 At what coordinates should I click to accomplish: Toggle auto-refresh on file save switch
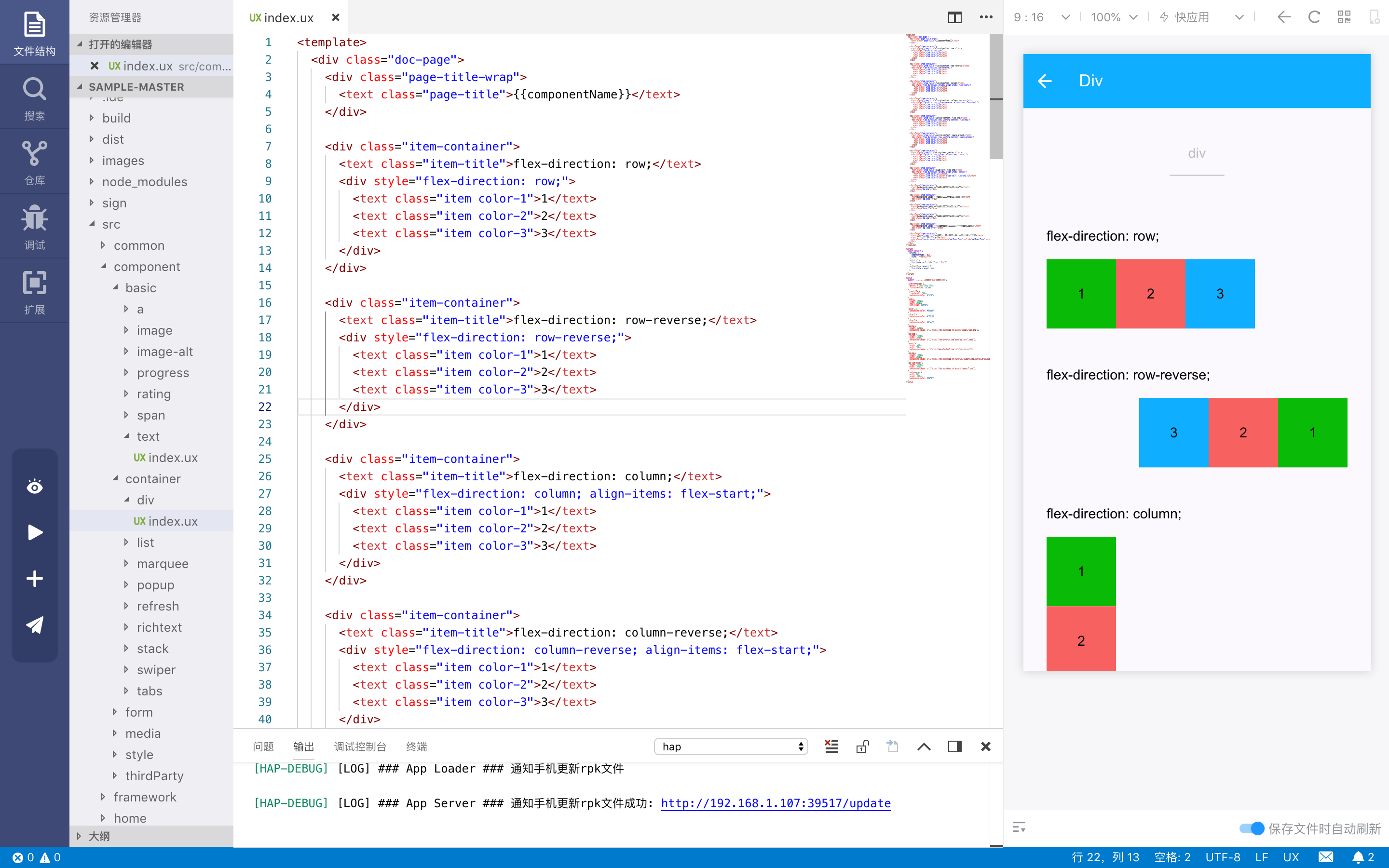point(1251,828)
